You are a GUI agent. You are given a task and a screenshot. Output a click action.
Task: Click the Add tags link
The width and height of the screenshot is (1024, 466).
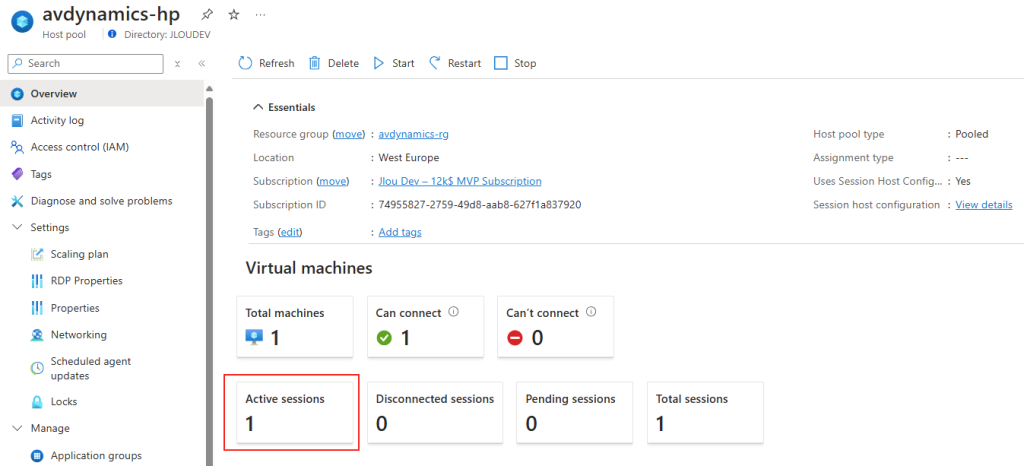coord(400,232)
